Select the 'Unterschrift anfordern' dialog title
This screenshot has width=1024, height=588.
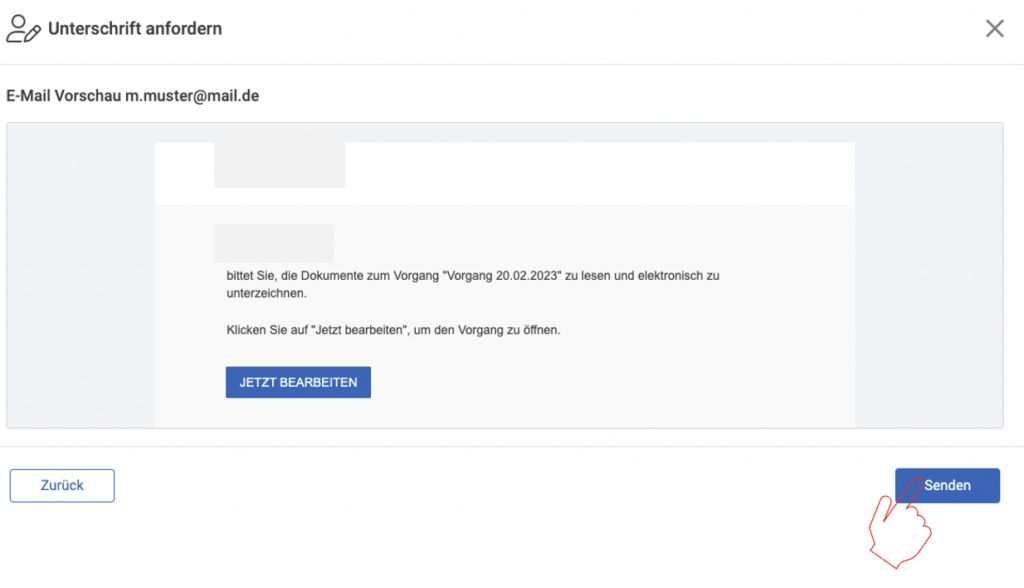tap(135, 29)
